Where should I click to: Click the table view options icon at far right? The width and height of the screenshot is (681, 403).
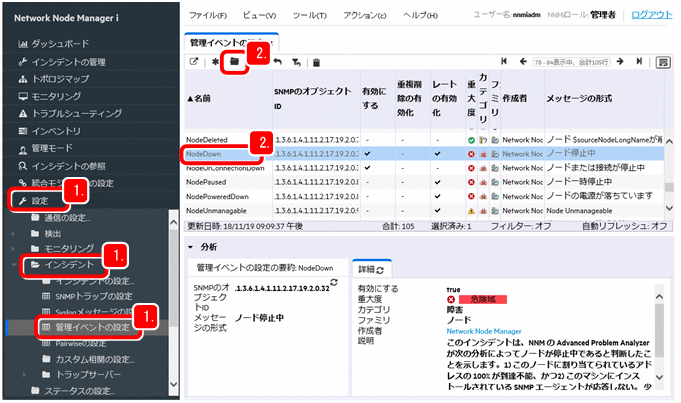[662, 62]
